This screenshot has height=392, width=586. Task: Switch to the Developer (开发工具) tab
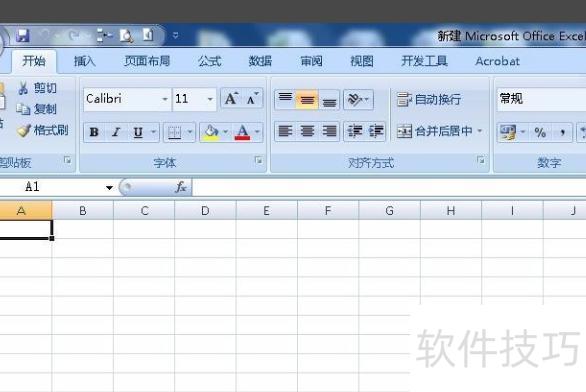coord(424,61)
